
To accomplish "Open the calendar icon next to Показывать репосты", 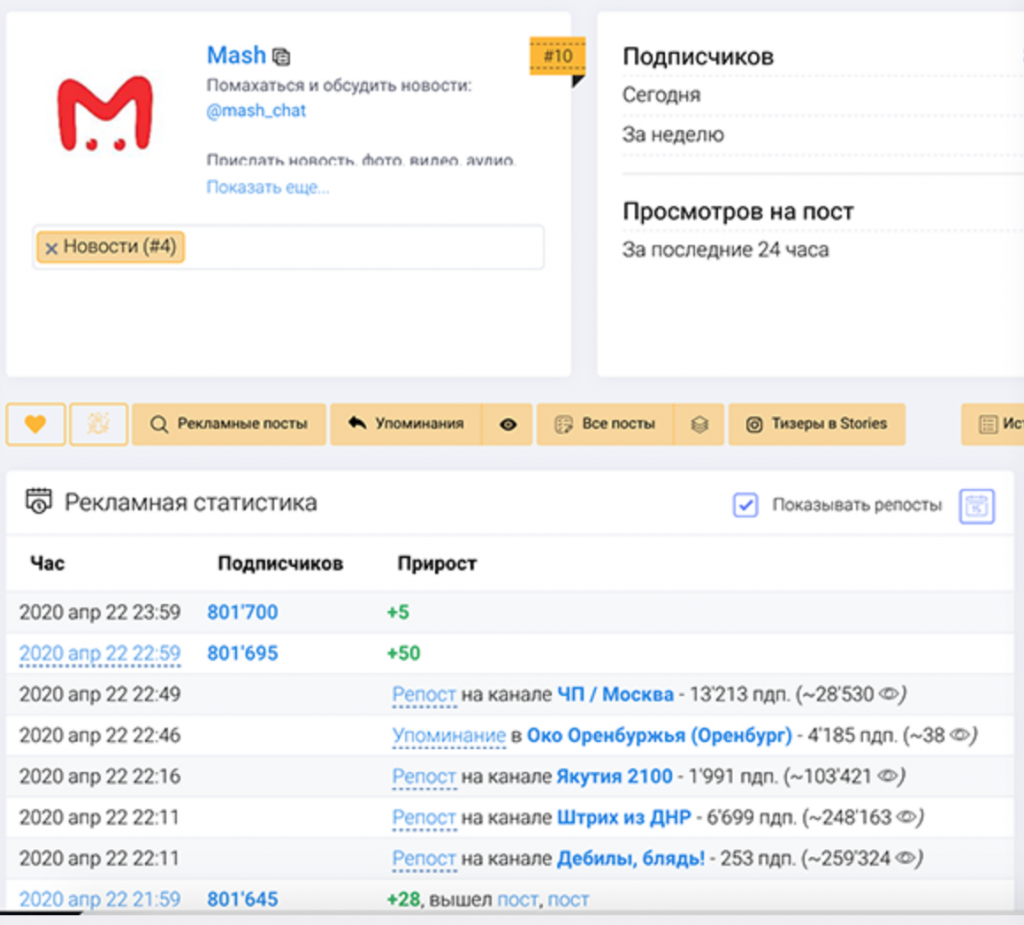I will [x=976, y=506].
